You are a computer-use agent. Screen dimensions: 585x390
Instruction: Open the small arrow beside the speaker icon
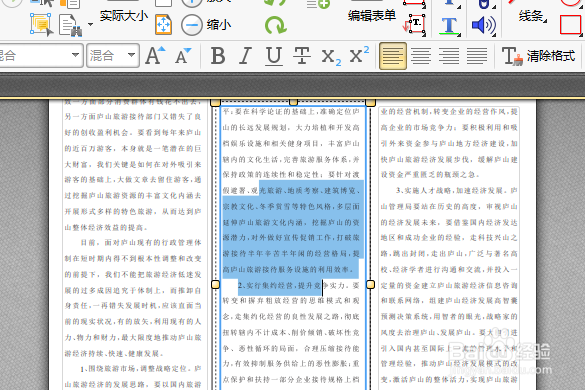coord(494,34)
